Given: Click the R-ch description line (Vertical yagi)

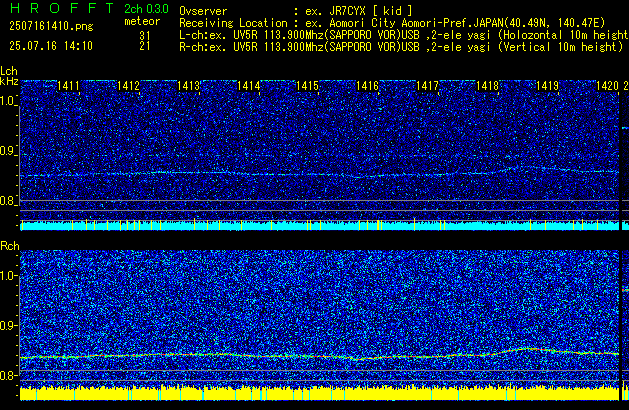Looking at the screenshot, I should point(401,47).
